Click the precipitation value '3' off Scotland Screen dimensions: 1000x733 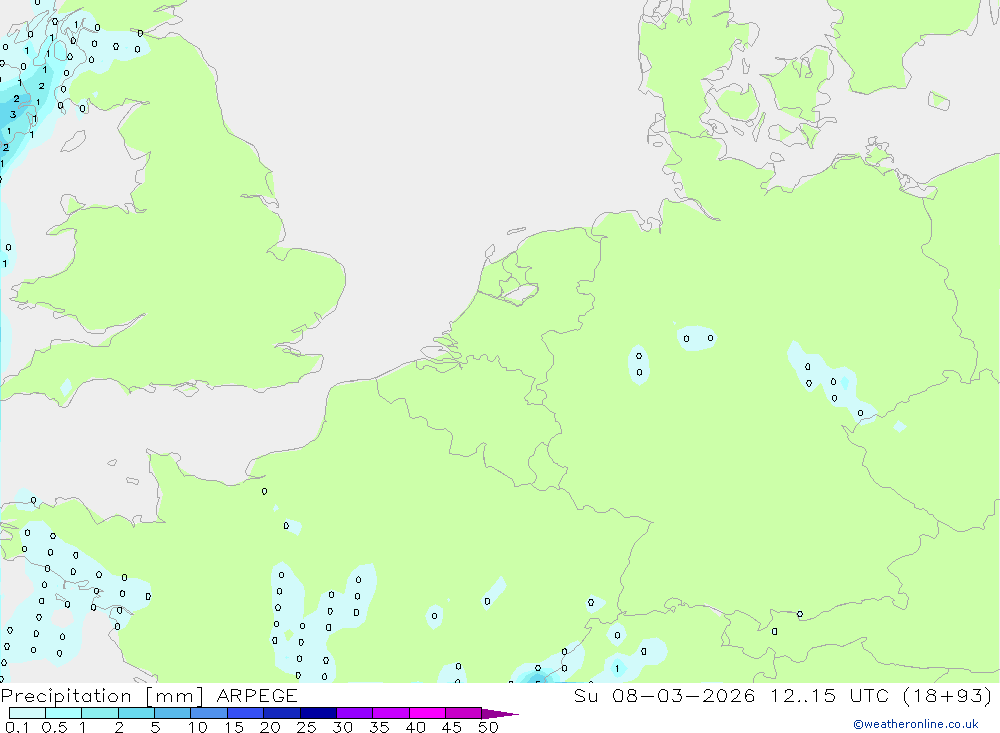(x=13, y=115)
